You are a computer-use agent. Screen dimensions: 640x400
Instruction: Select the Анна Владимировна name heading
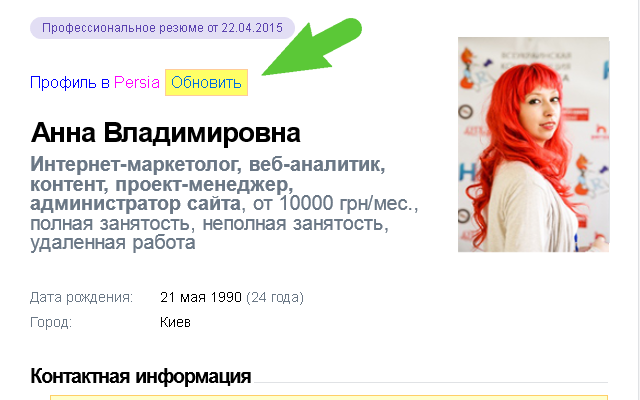tap(165, 133)
